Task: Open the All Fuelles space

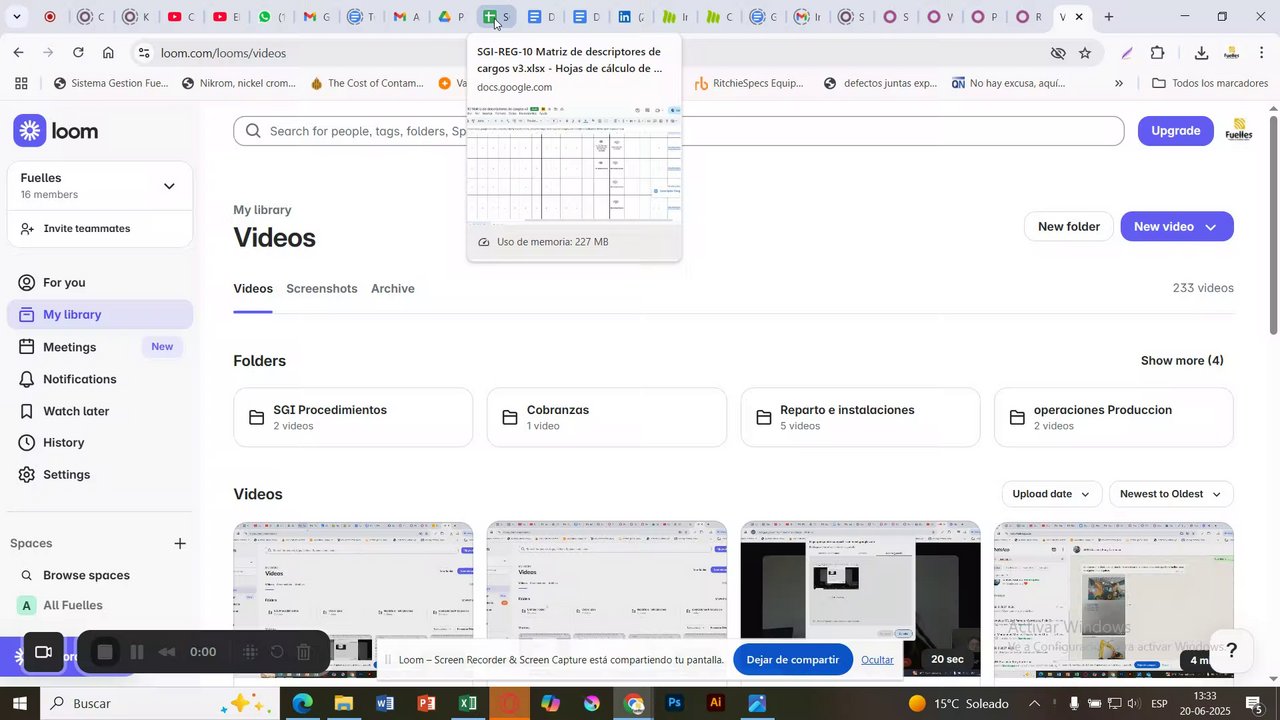Action: (72, 605)
